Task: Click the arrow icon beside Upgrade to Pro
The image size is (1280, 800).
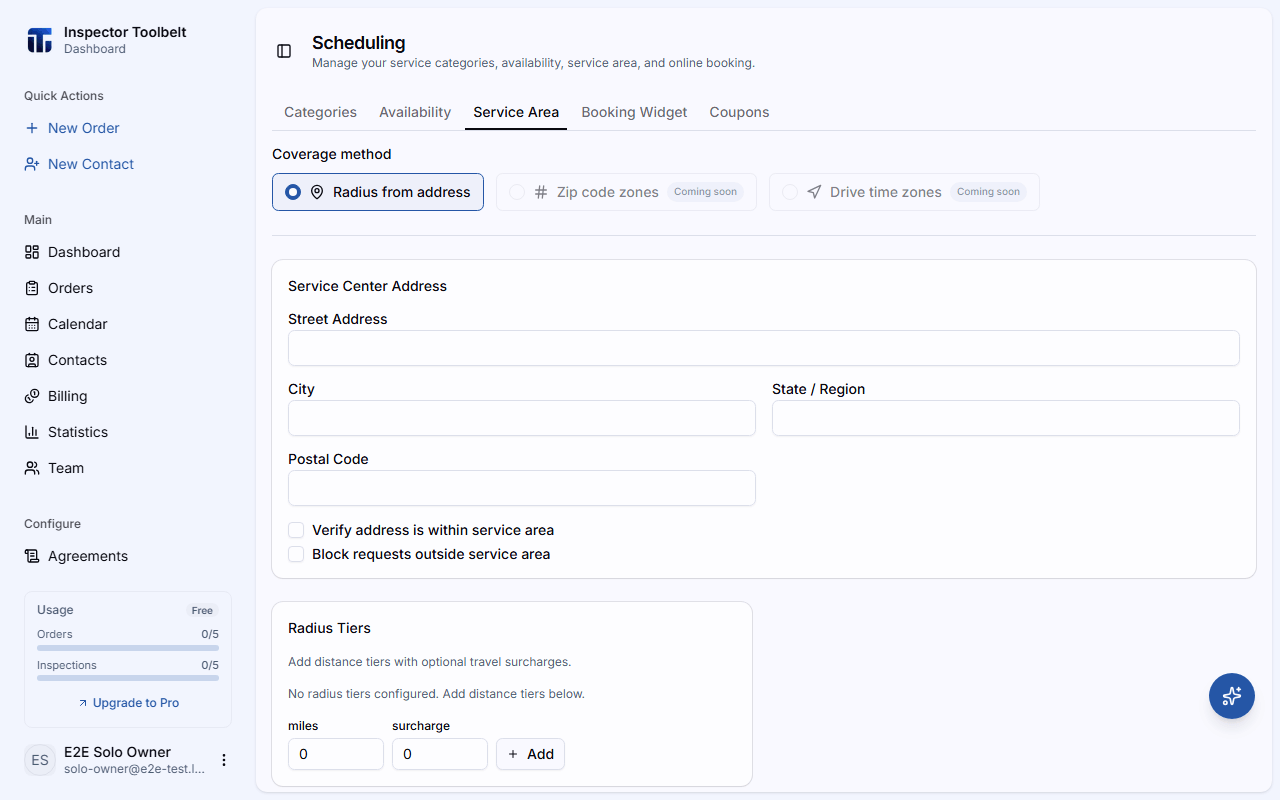Action: (83, 703)
